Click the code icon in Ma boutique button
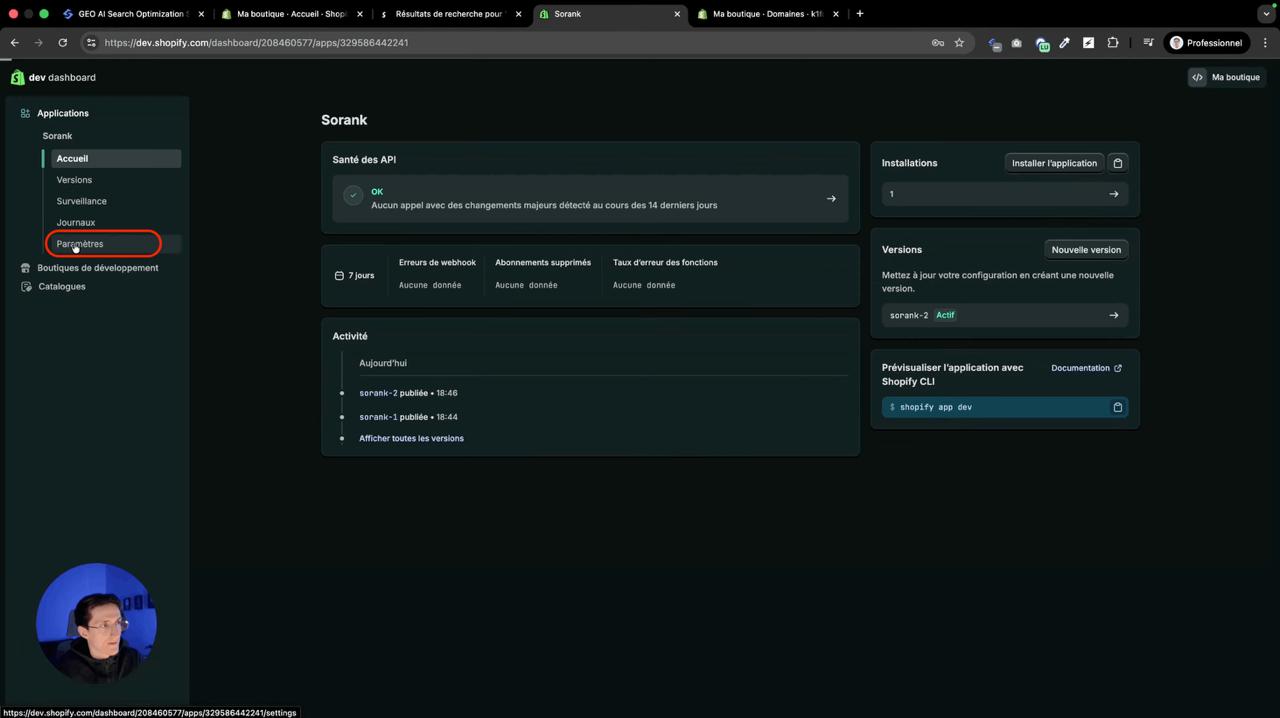This screenshot has height=718, width=1280. click(x=1197, y=77)
